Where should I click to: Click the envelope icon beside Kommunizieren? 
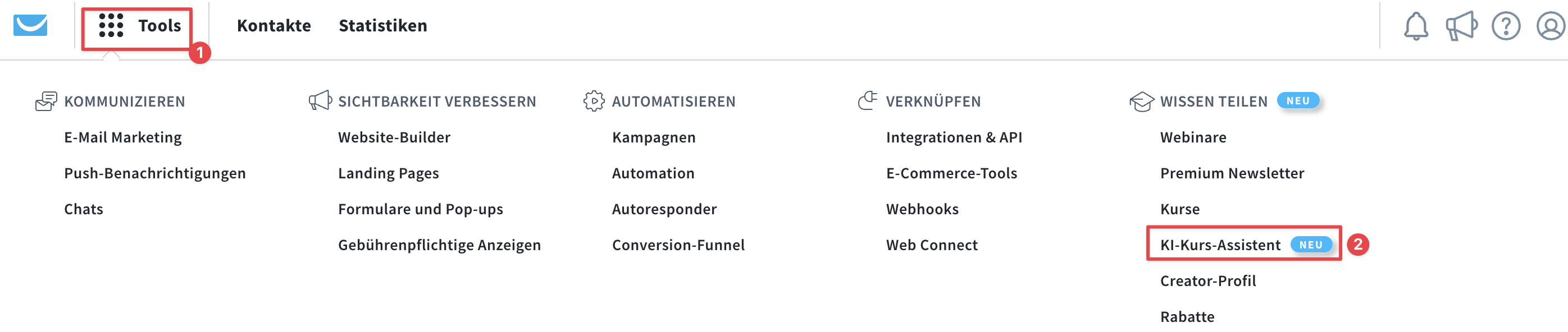tap(47, 101)
